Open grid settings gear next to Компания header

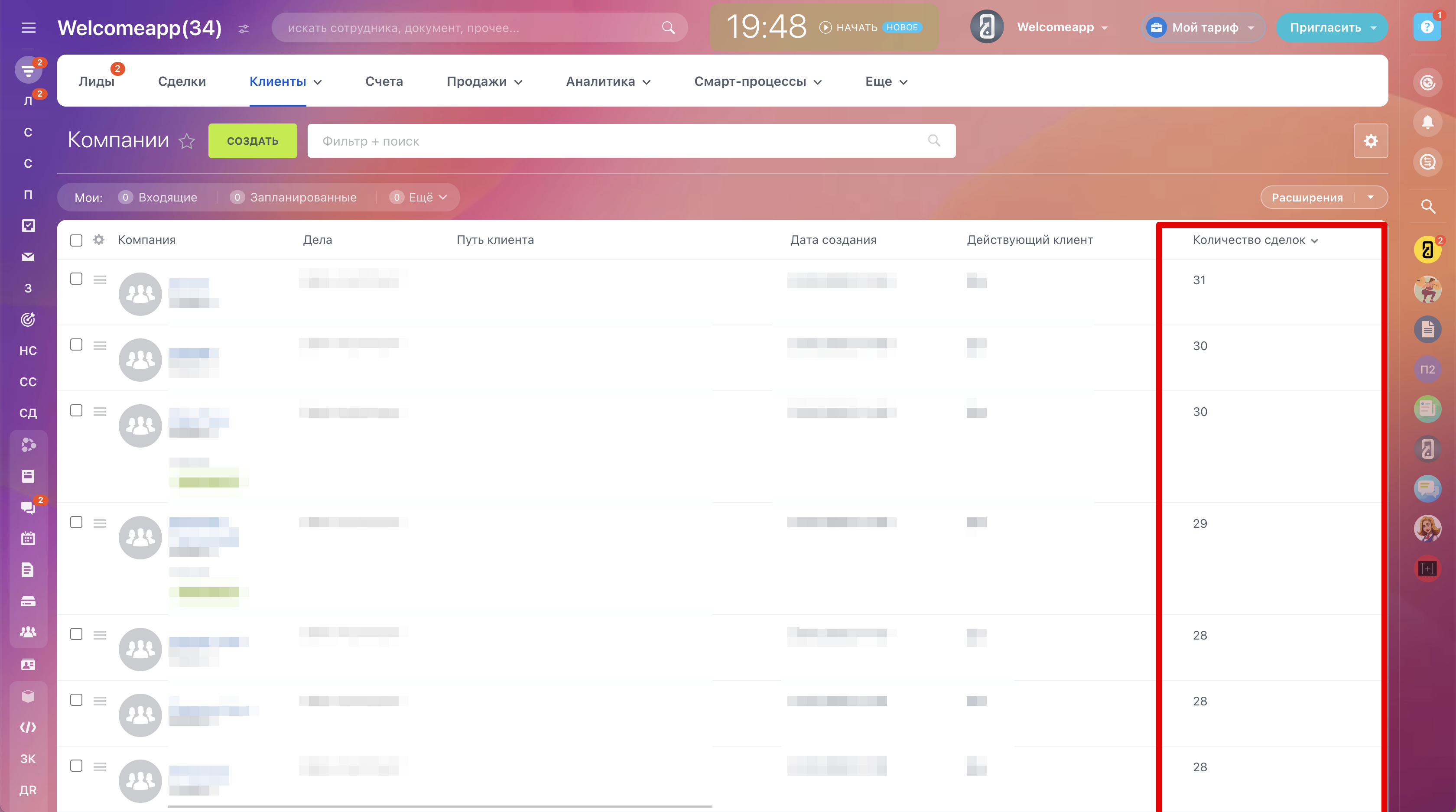[x=99, y=240]
